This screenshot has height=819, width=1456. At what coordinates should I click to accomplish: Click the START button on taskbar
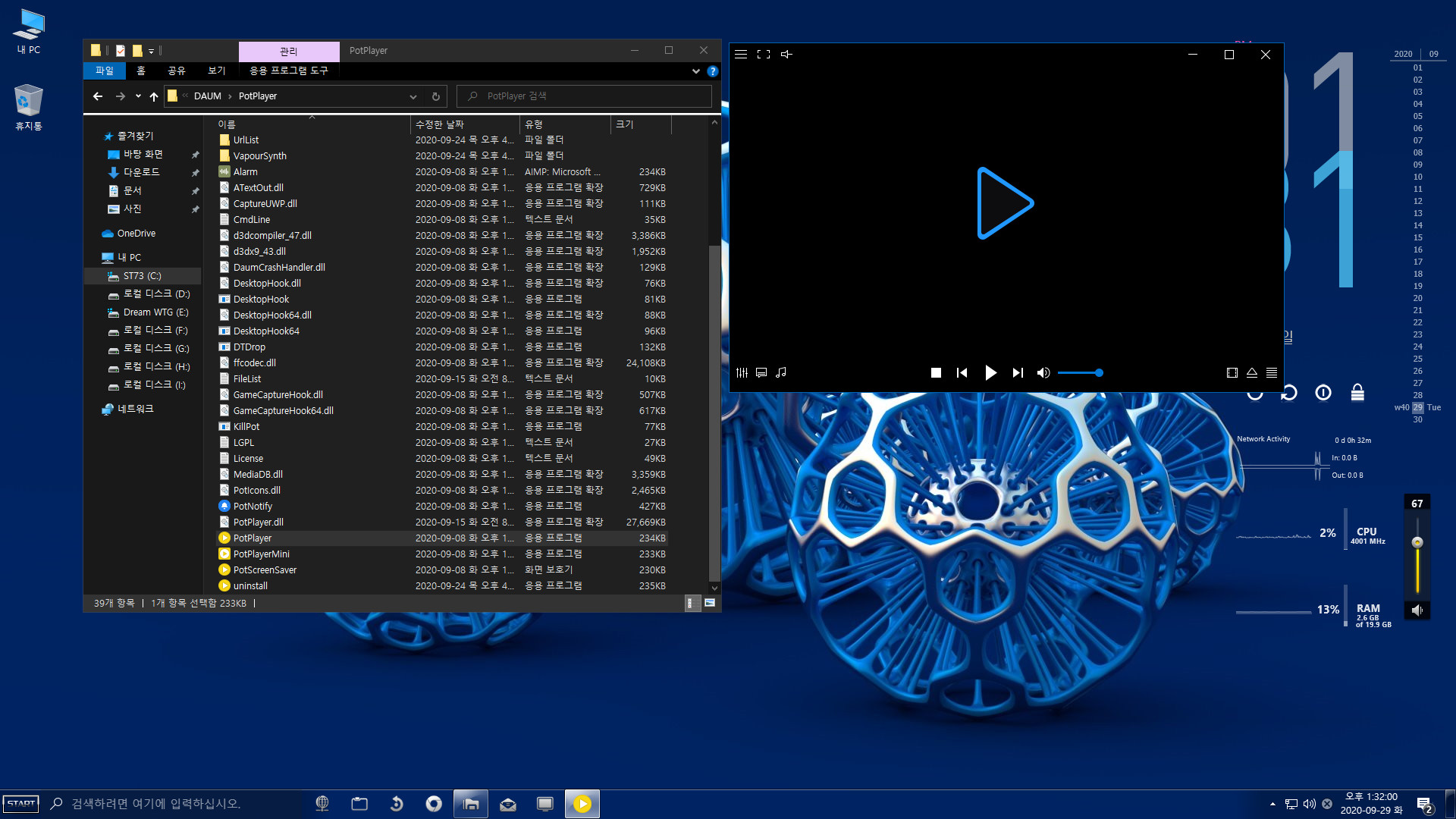click(21, 804)
